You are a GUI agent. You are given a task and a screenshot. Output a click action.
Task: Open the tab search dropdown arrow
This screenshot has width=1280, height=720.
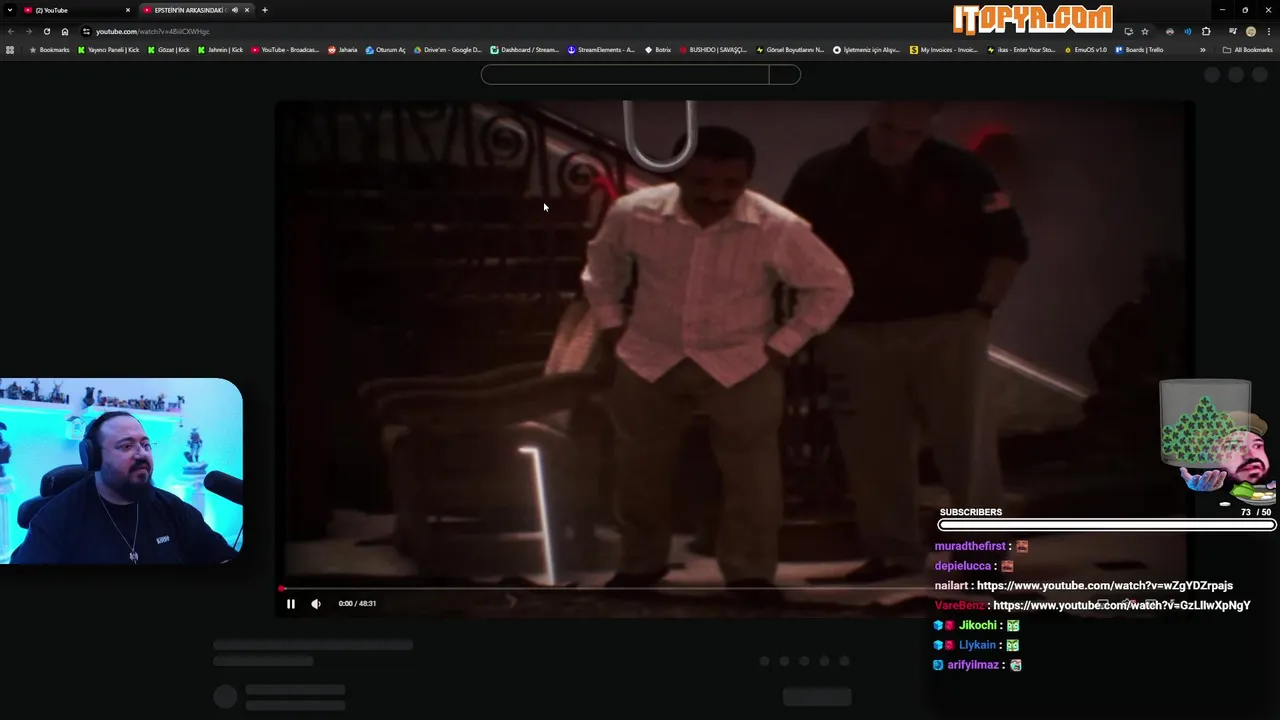(10, 10)
